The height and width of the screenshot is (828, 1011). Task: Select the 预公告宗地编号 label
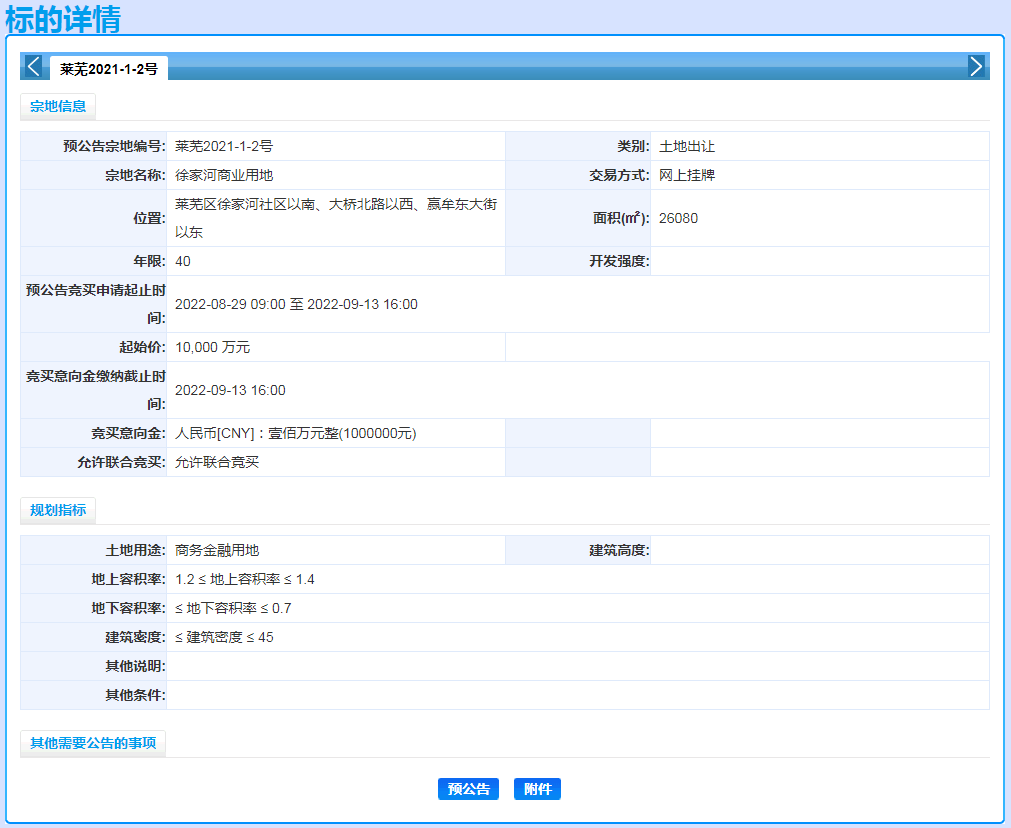coord(113,146)
